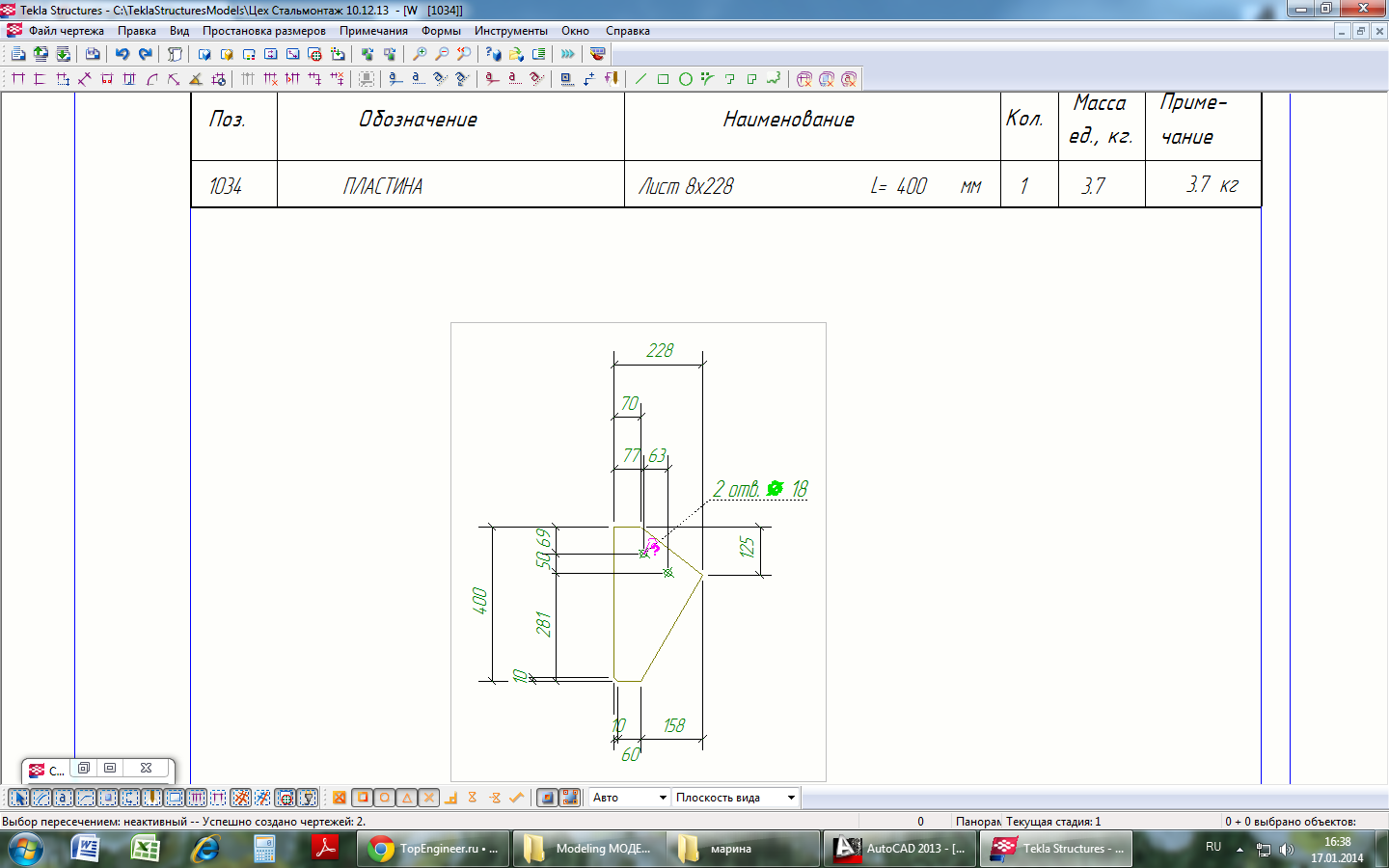
Task: Switch to AutoCAD 2013 in taskbar
Action: coord(900,849)
